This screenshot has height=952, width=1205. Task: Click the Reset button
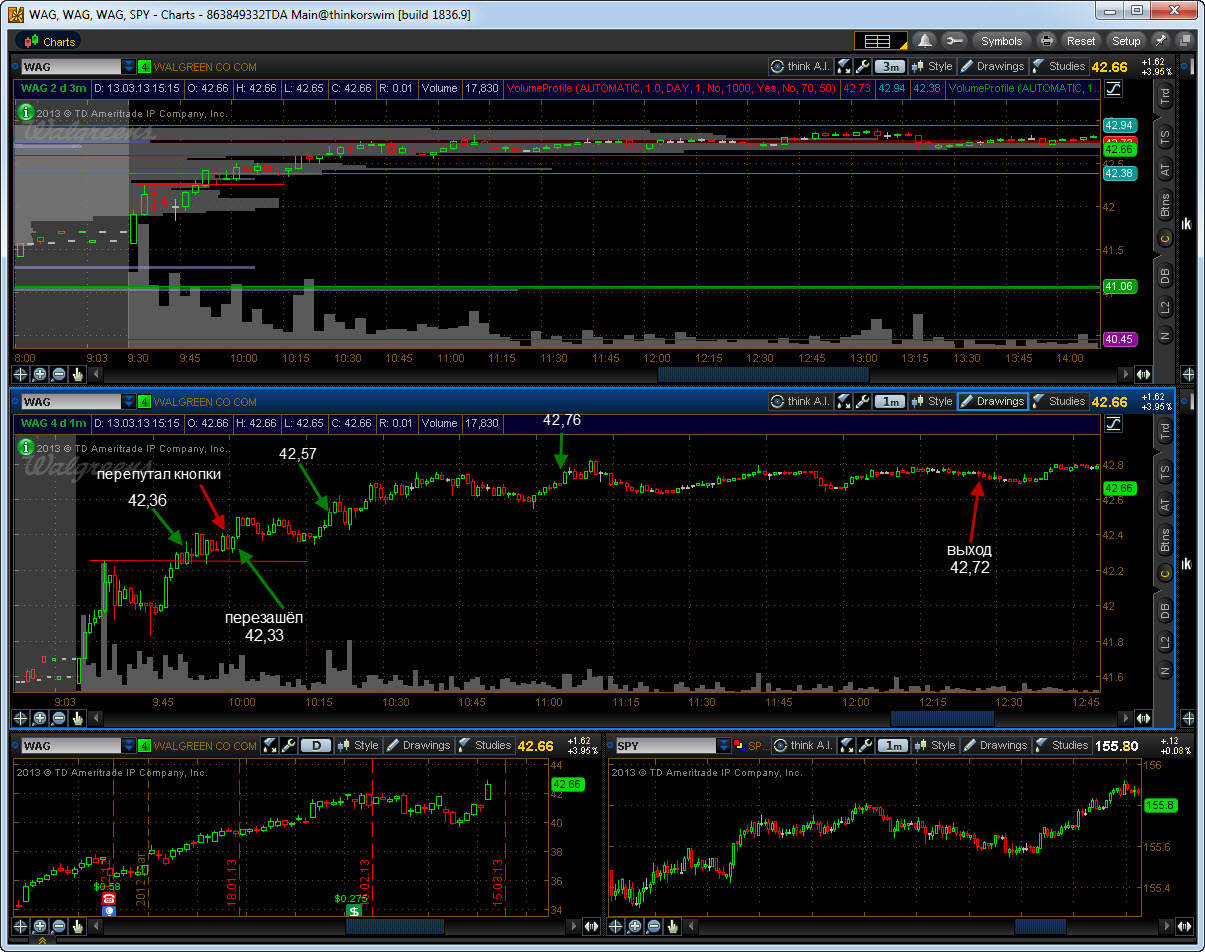[x=1081, y=41]
